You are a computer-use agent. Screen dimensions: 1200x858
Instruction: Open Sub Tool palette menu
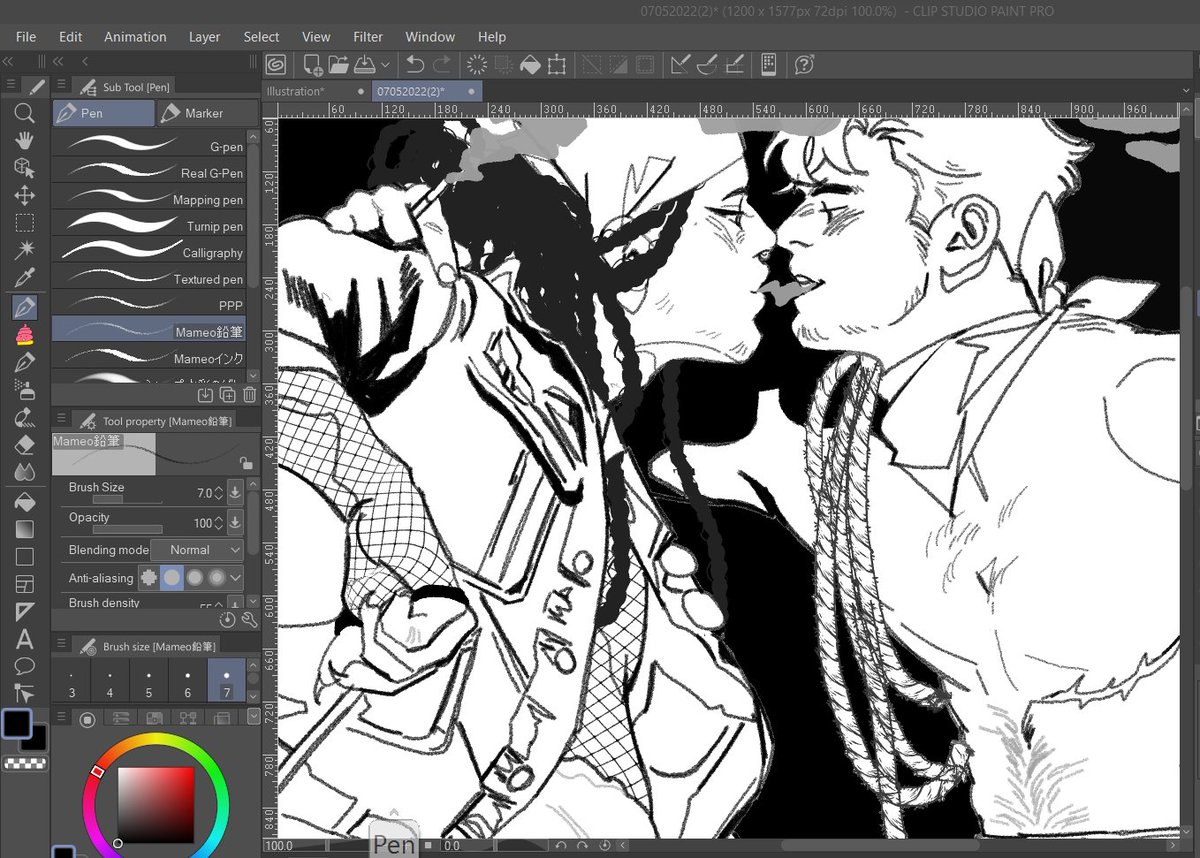[x=61, y=86]
